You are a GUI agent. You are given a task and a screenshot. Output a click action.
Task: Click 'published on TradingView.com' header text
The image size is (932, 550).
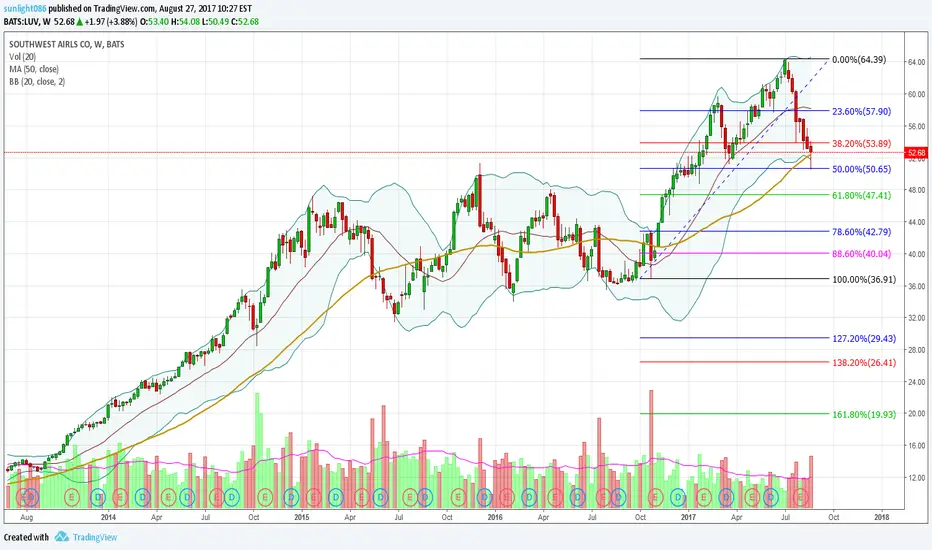coord(102,9)
